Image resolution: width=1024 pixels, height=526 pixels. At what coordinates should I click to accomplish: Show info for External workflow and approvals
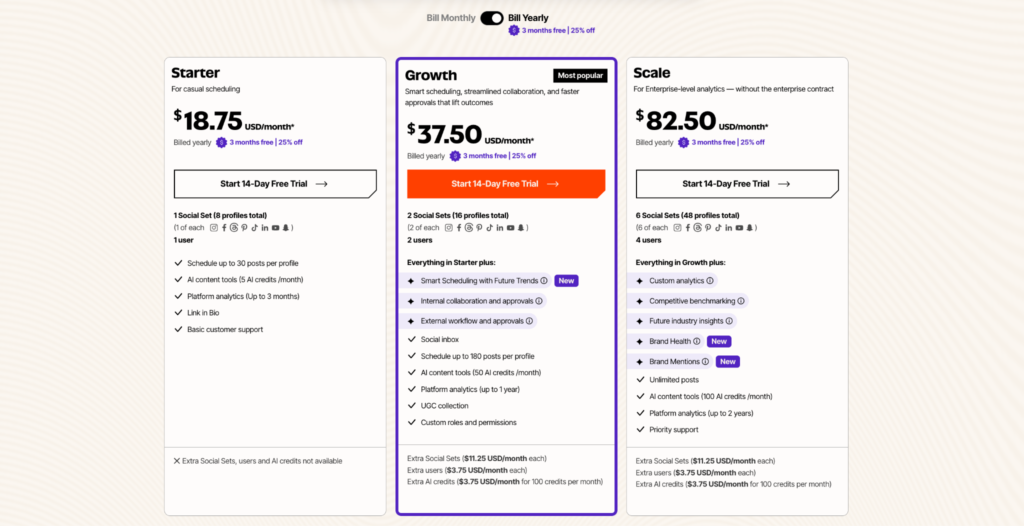pyautogui.click(x=530, y=321)
